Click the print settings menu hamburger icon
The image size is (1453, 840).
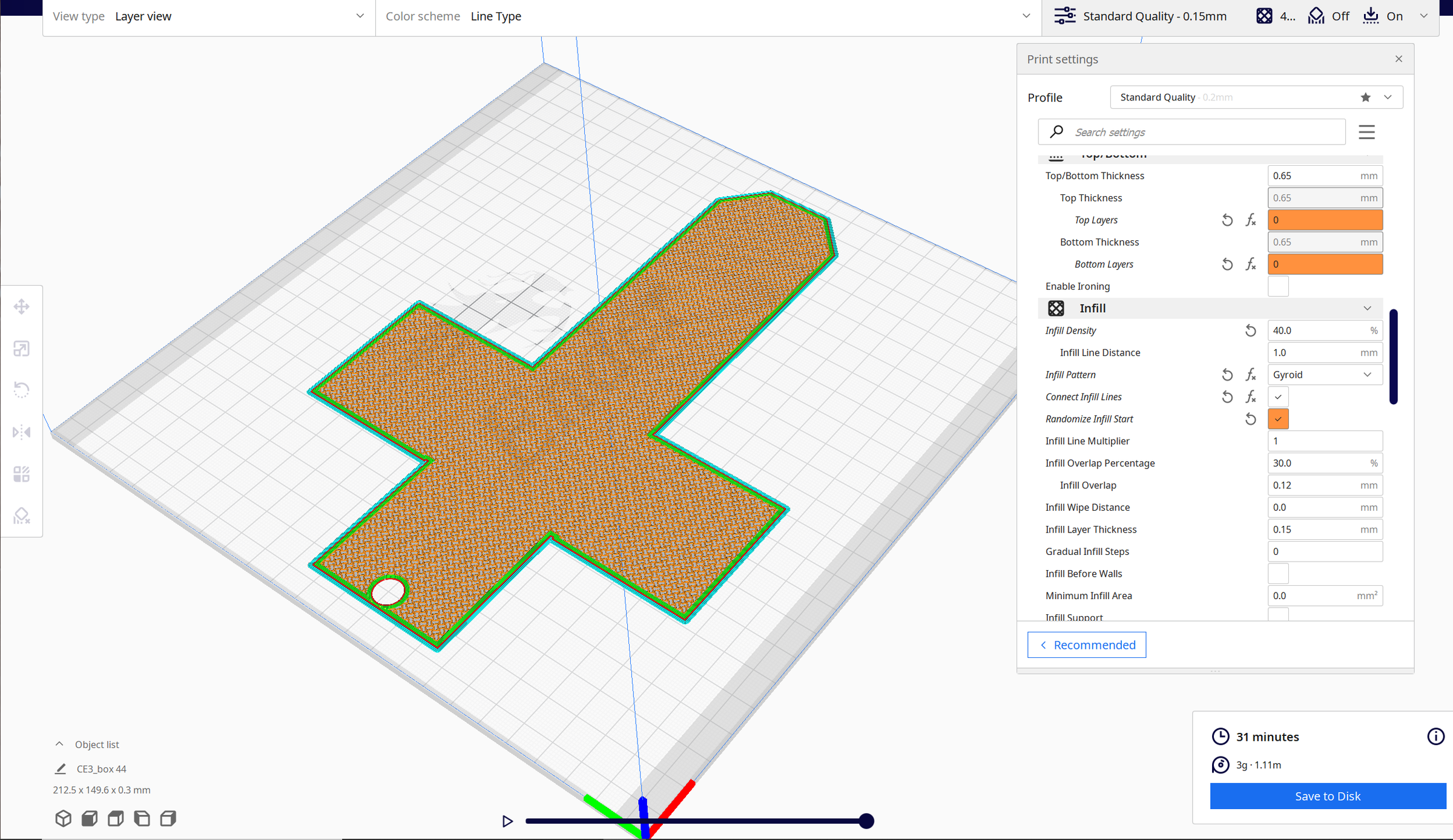(x=1366, y=131)
